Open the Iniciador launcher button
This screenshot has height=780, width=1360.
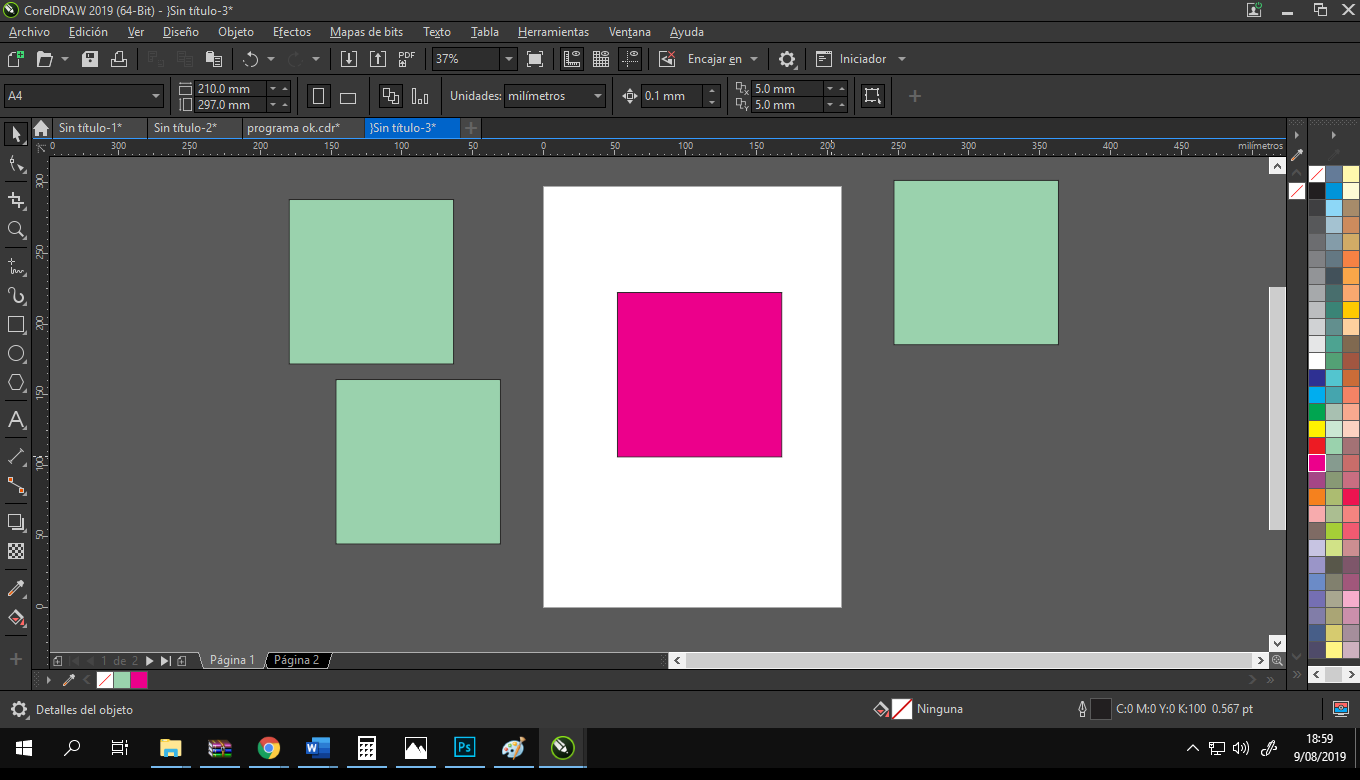(861, 59)
